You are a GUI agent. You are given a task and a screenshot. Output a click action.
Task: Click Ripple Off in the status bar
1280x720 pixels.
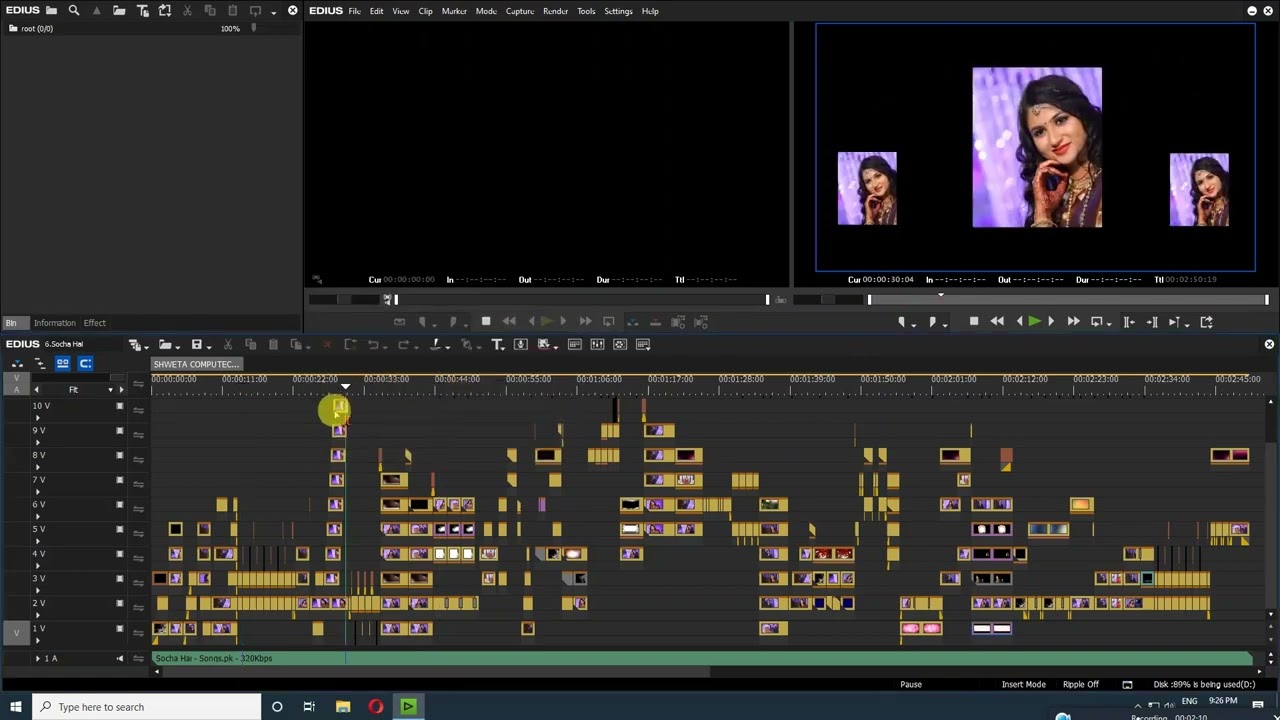pos(1081,685)
